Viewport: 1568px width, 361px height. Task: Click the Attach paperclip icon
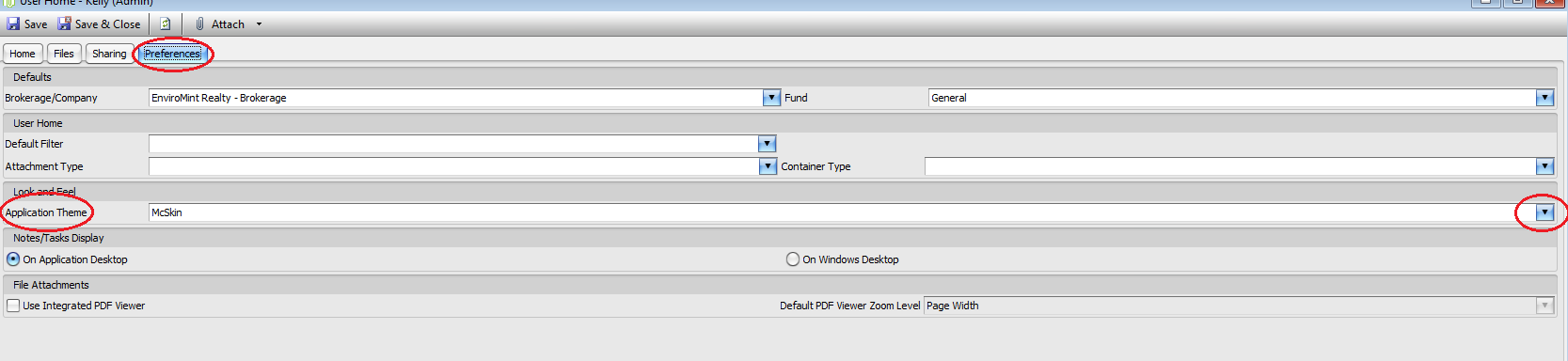[x=199, y=24]
